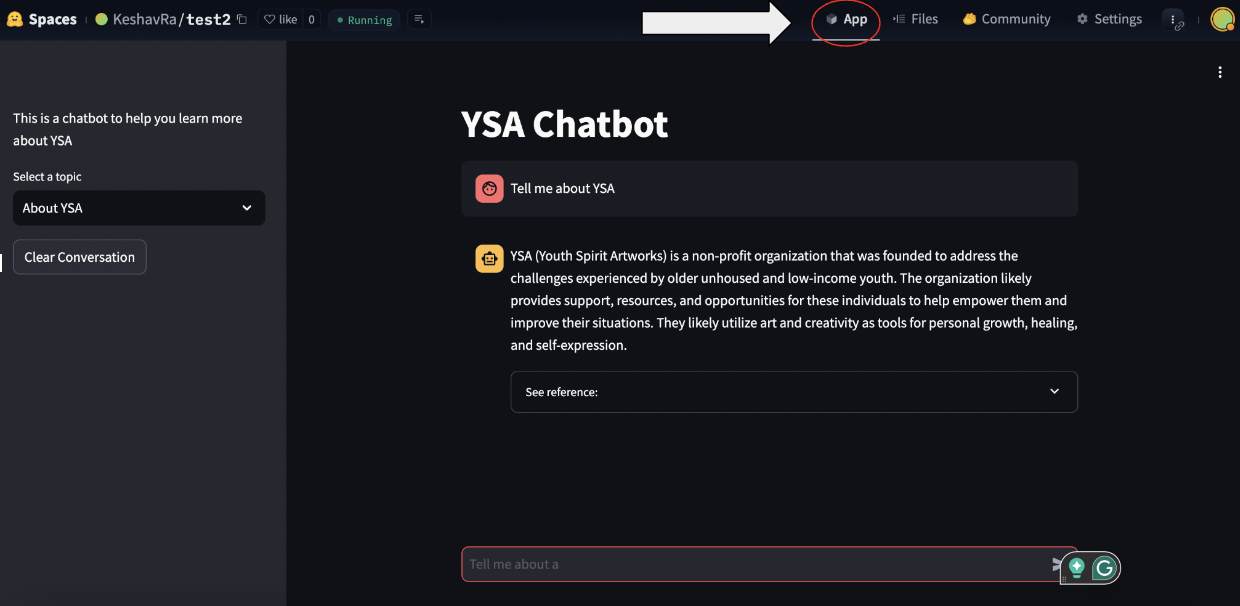Open the Streamlit three-dot main menu
Screen dimensions: 1240x606
(1219, 72)
